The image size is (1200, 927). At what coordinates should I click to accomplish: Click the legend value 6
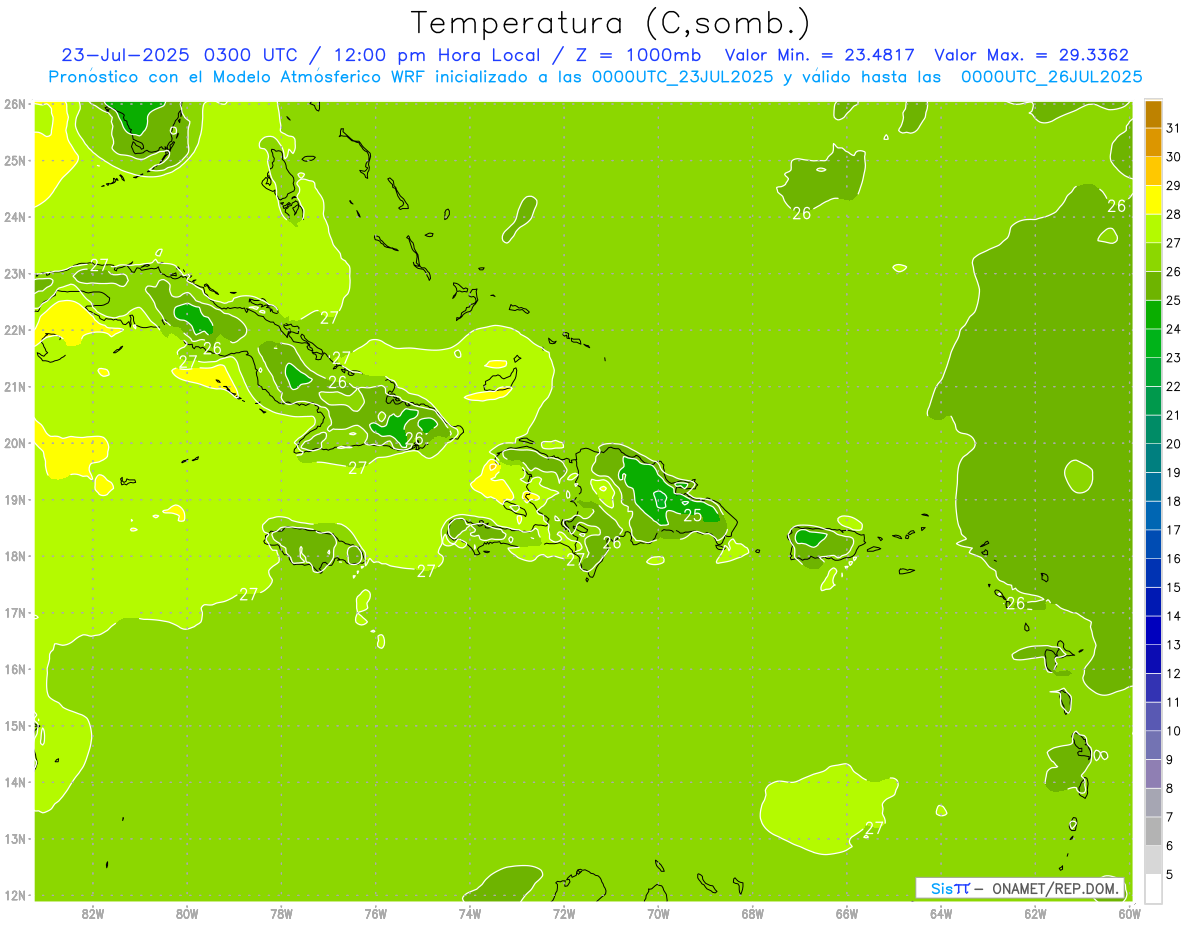tap(1170, 846)
